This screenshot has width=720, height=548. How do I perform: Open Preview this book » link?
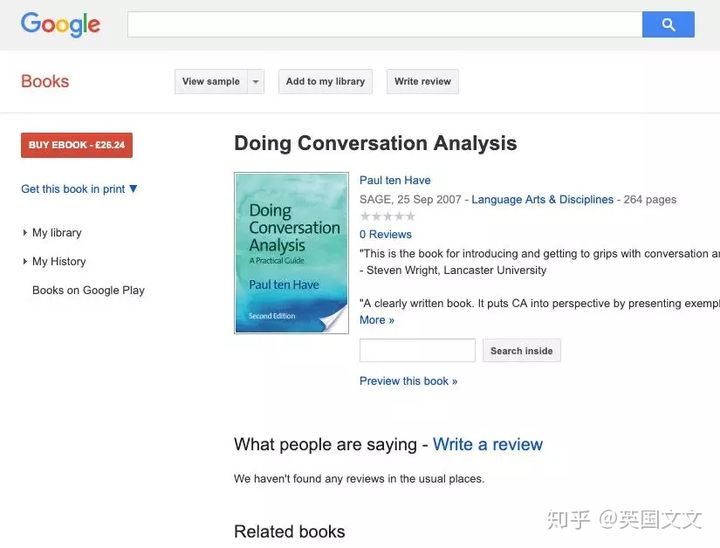click(x=408, y=381)
